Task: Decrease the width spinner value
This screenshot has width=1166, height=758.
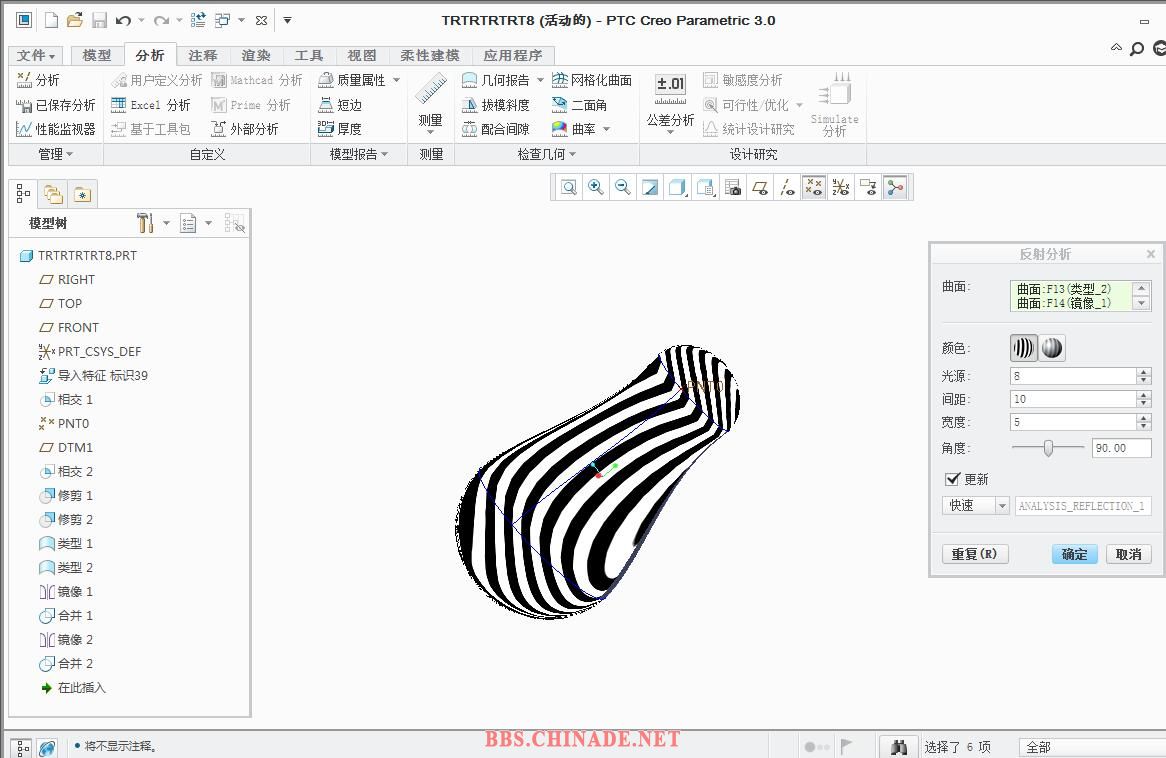Action: [1144, 426]
